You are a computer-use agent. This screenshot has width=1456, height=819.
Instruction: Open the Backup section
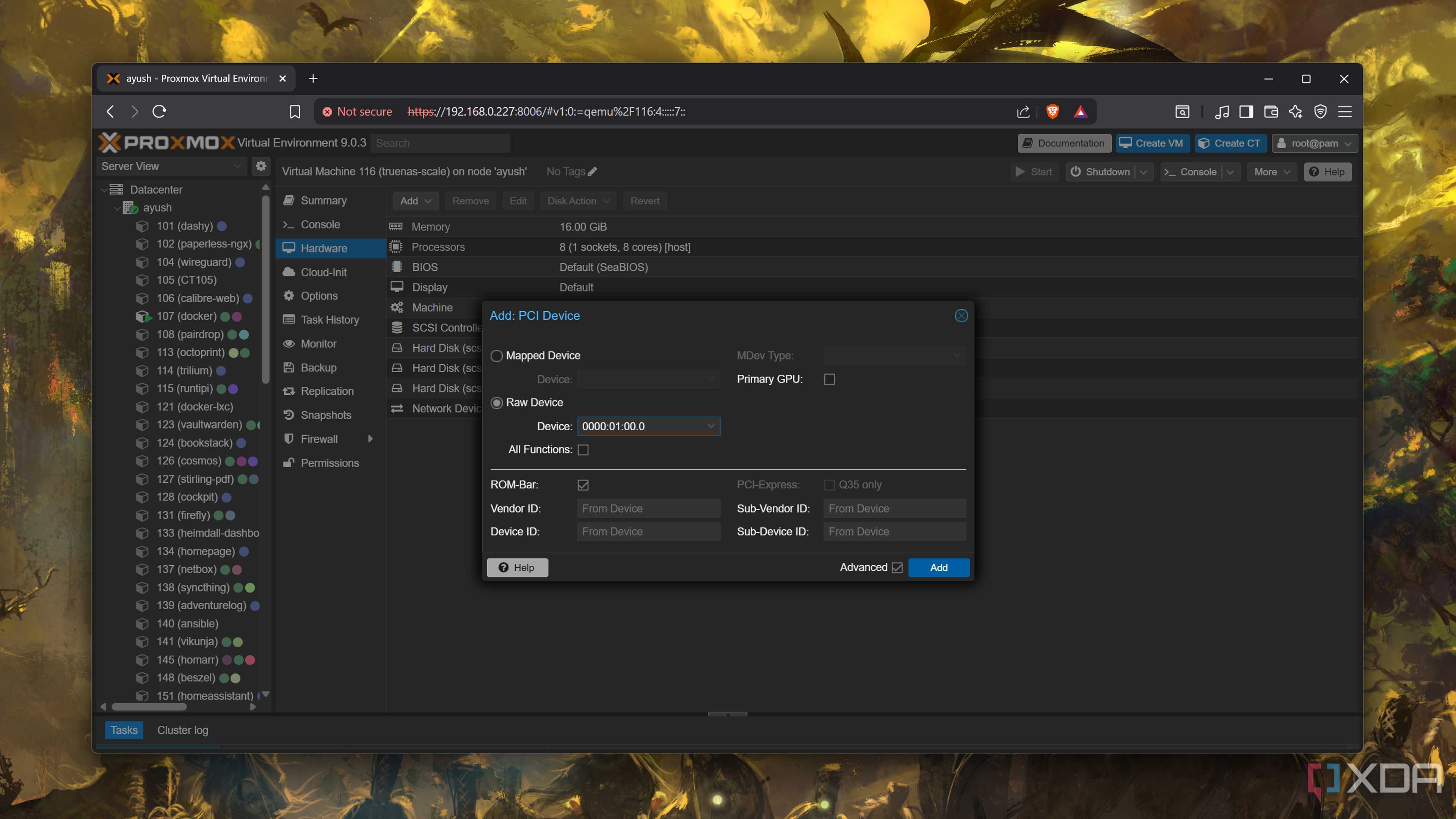[x=318, y=367]
